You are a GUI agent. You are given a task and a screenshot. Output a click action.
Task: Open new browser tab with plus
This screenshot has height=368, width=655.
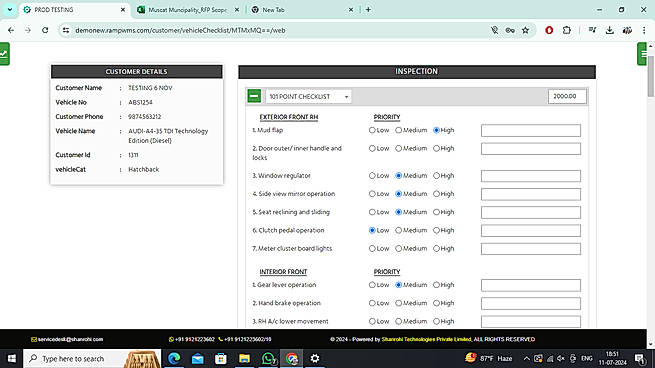tap(368, 10)
